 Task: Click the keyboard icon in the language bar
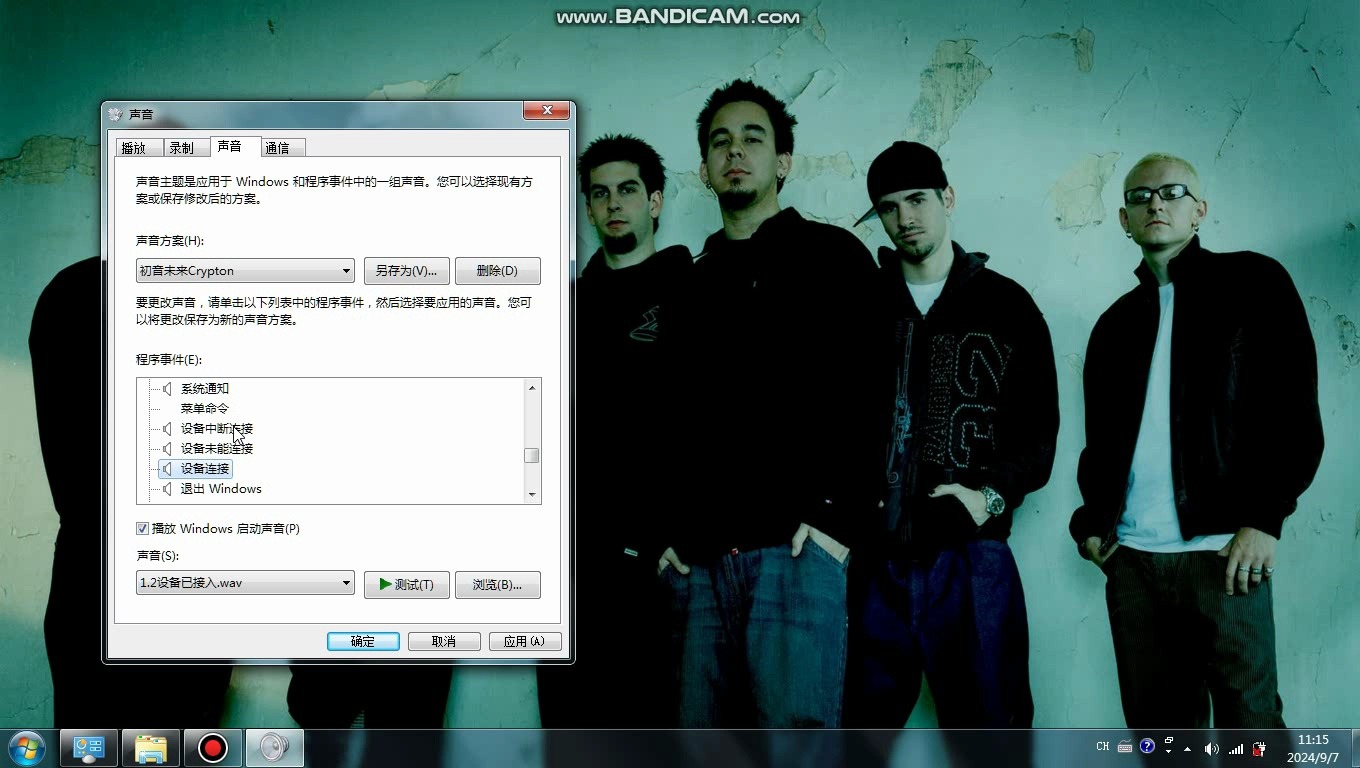(x=1125, y=746)
